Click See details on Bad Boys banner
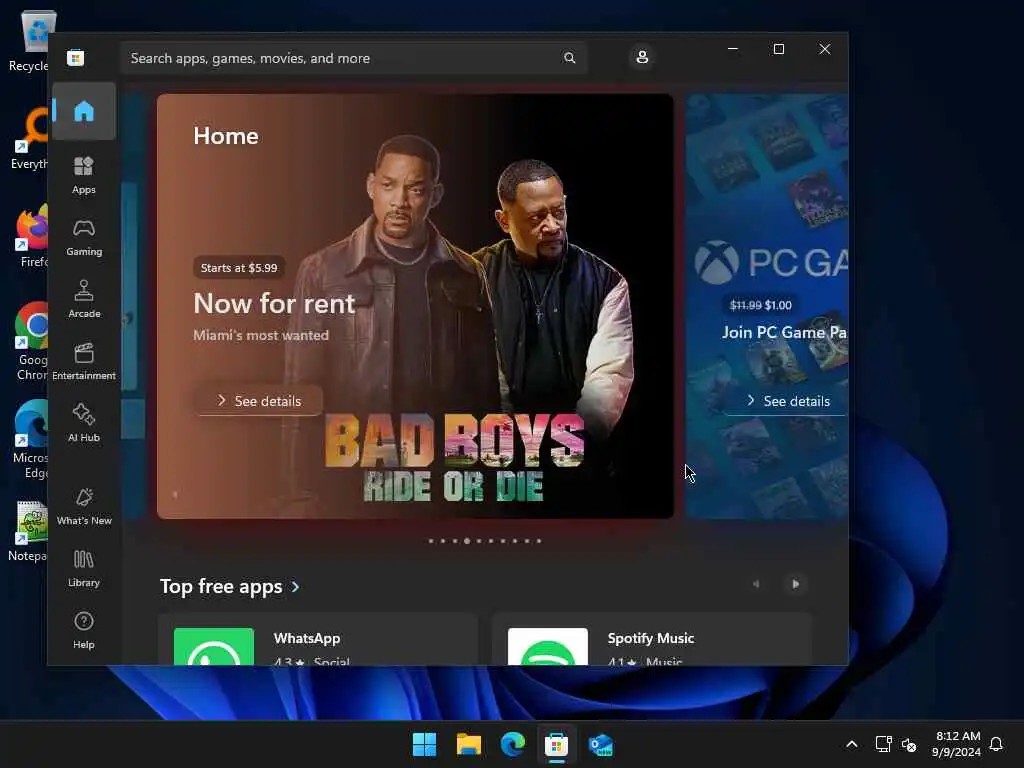 pyautogui.click(x=259, y=401)
